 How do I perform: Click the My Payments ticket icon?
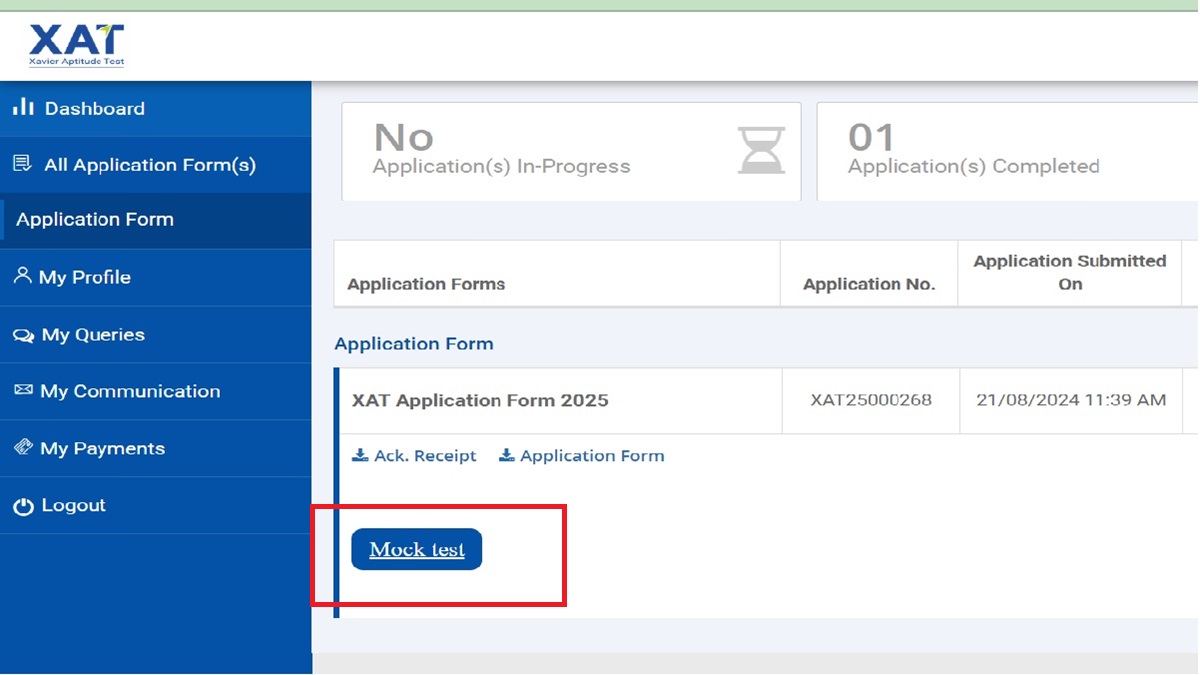pos(23,448)
